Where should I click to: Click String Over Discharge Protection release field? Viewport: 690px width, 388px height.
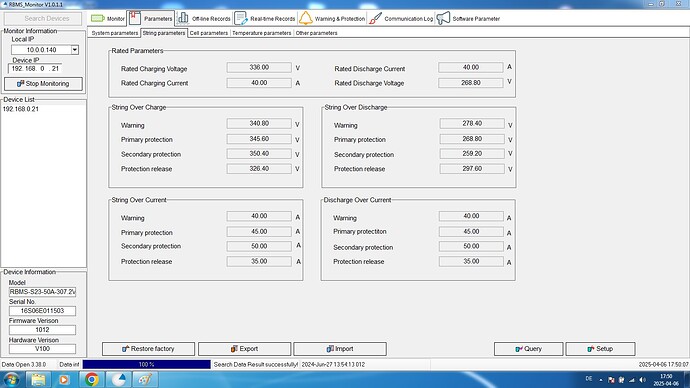coord(472,168)
